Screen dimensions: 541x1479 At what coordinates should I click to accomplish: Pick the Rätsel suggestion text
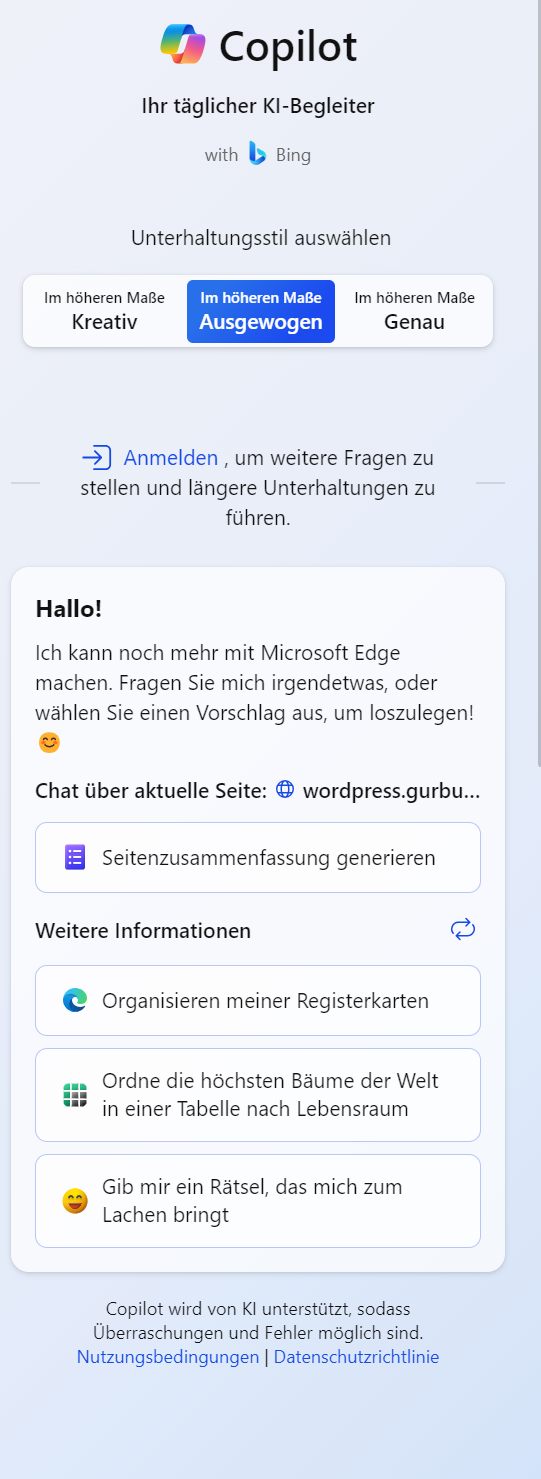252,1201
